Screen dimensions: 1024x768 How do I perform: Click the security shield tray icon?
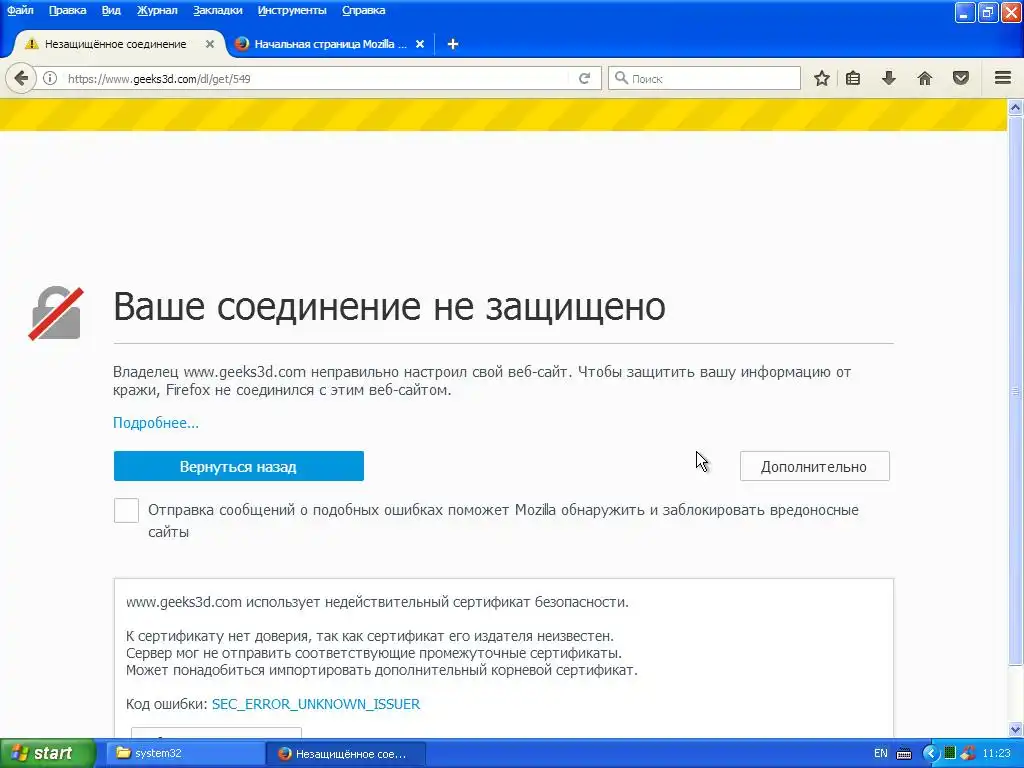968,754
